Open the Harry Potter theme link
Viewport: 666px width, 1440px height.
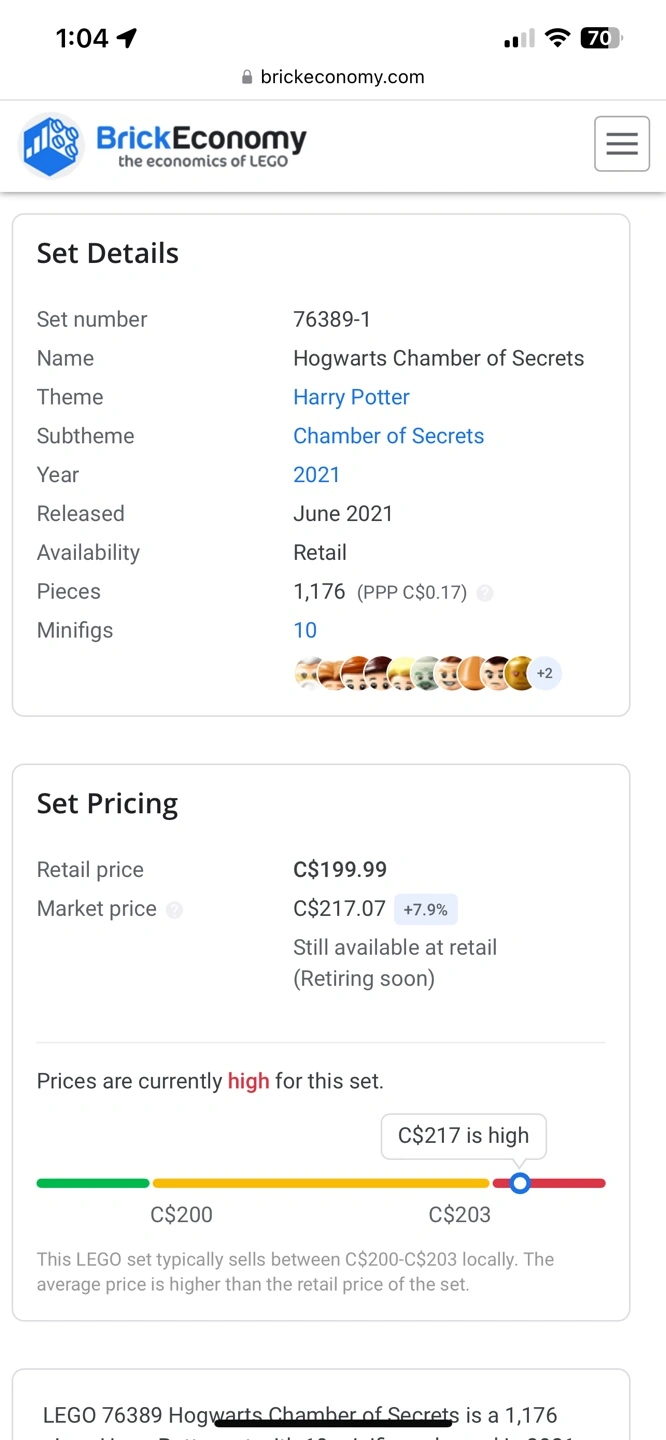(351, 397)
